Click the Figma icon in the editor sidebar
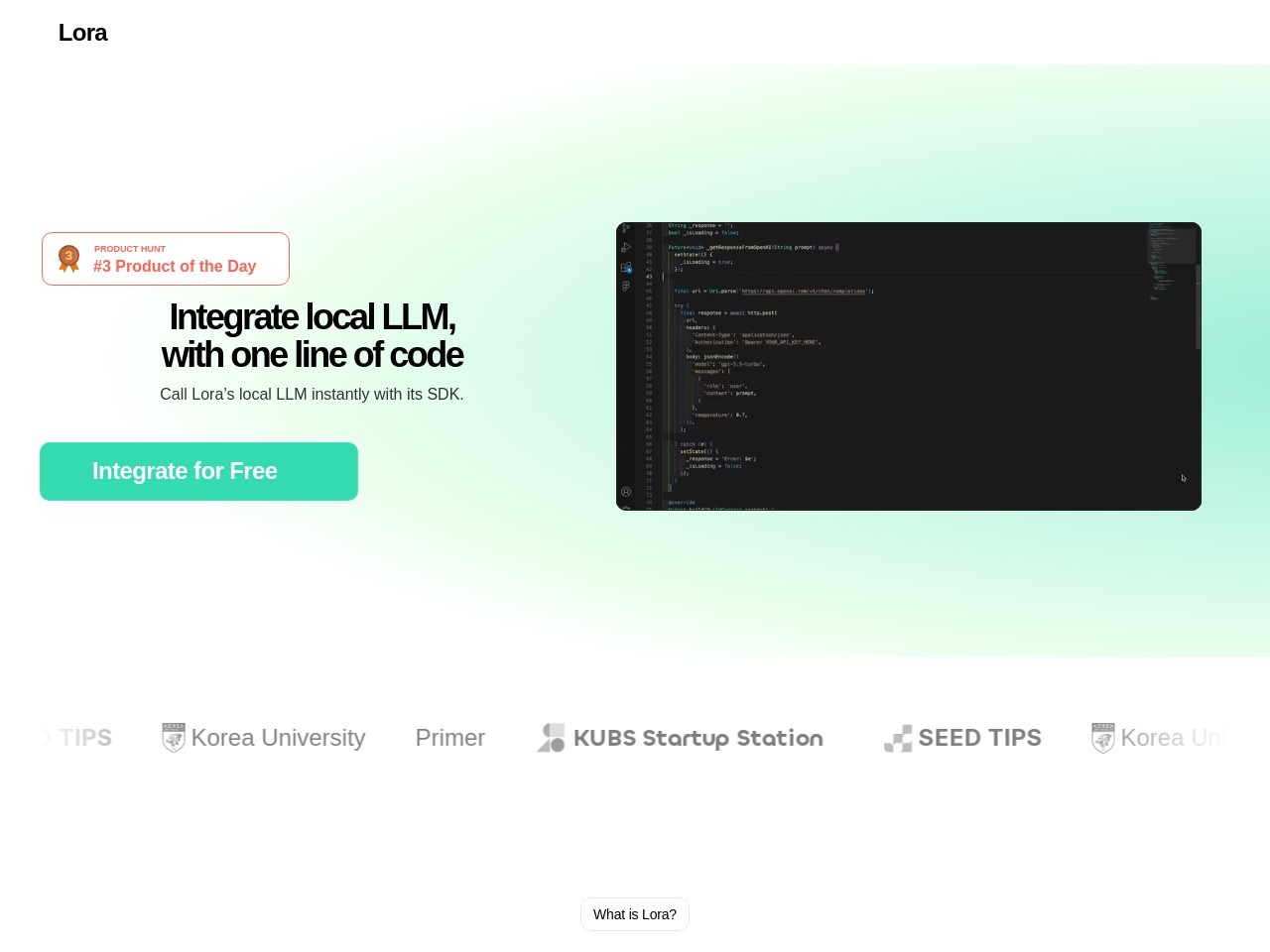Screen dimensions: 1270x952 click(x=625, y=286)
